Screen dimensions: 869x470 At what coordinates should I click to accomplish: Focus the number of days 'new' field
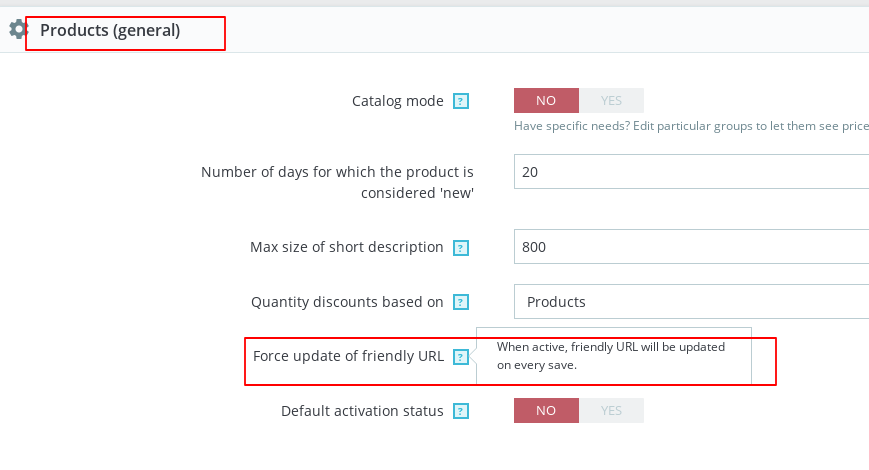[x=691, y=172]
